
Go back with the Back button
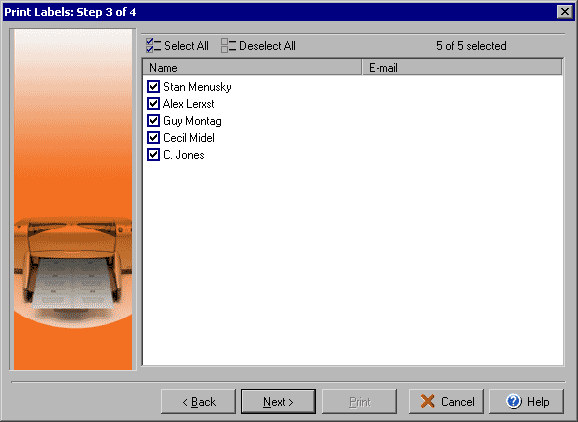point(198,401)
